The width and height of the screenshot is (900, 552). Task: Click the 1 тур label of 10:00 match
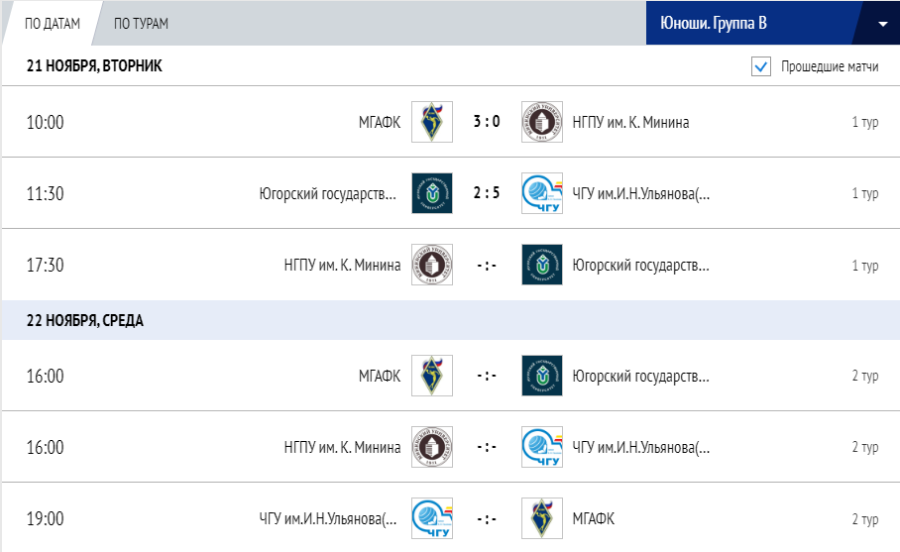pos(865,122)
